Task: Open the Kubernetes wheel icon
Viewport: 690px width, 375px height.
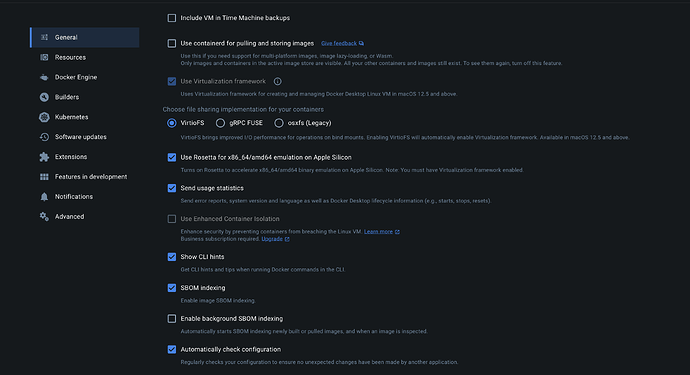Action: (44, 117)
